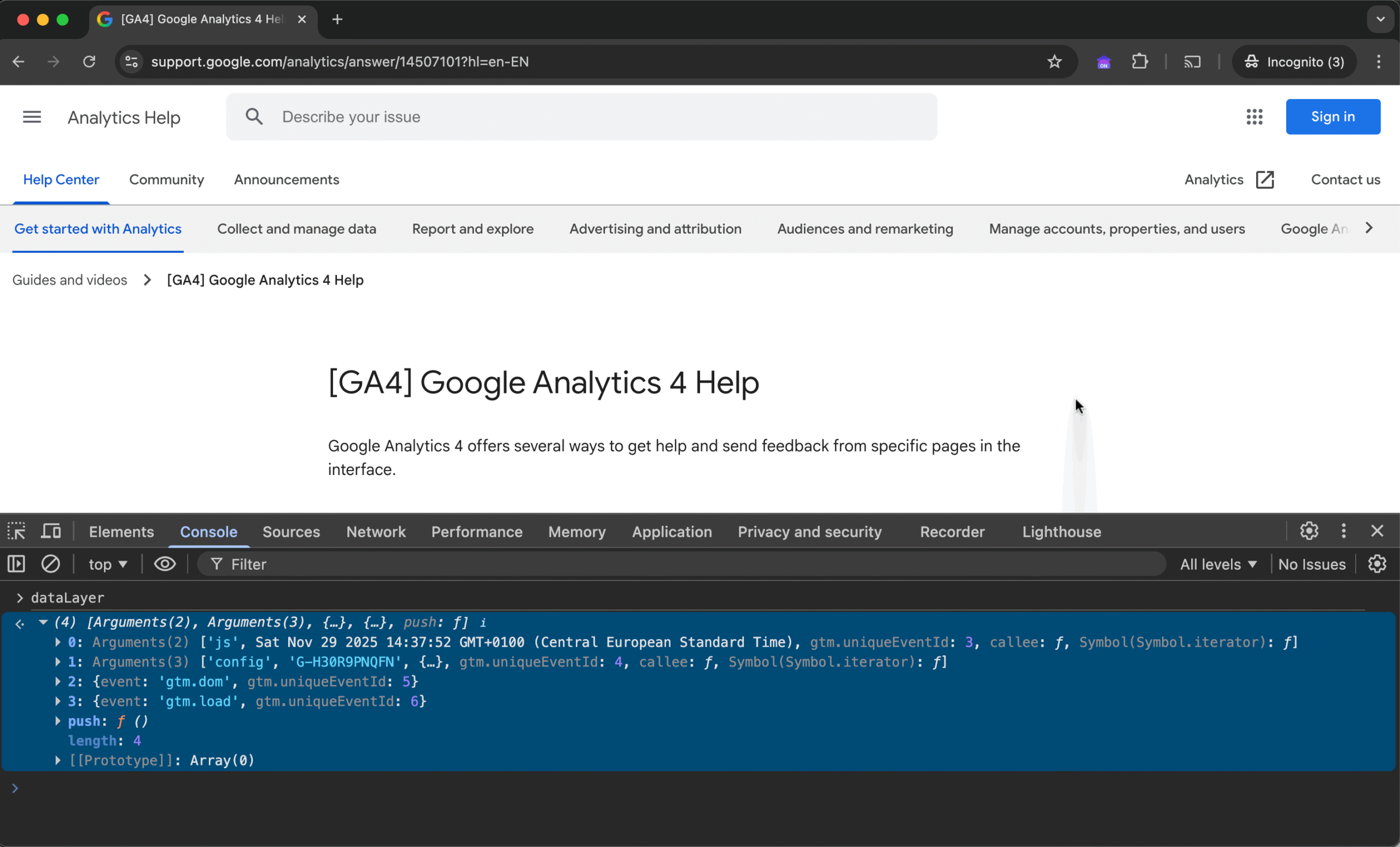
Task: Click the inspect element picker icon
Action: [16, 531]
